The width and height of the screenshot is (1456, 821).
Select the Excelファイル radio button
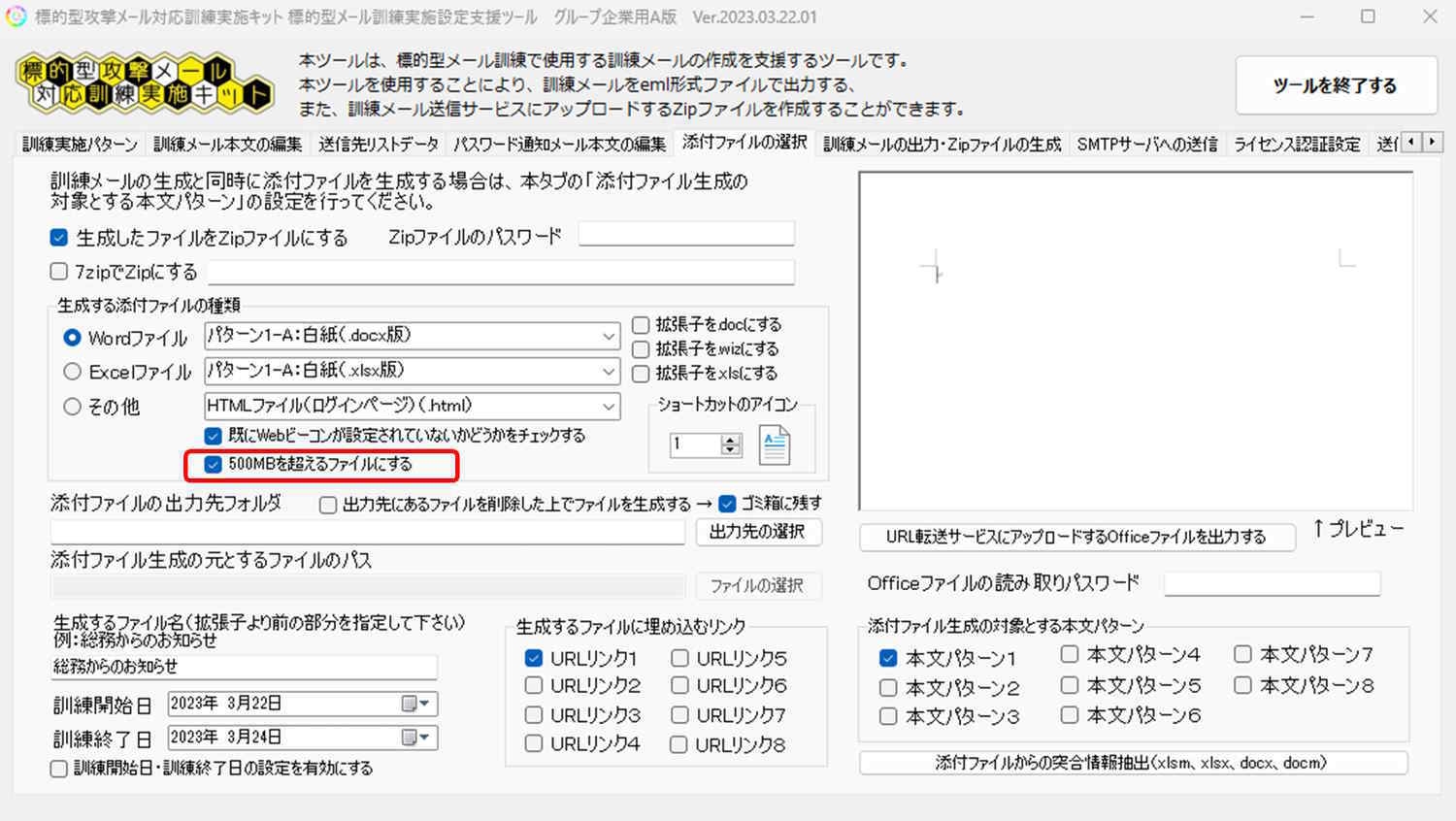click(x=72, y=372)
